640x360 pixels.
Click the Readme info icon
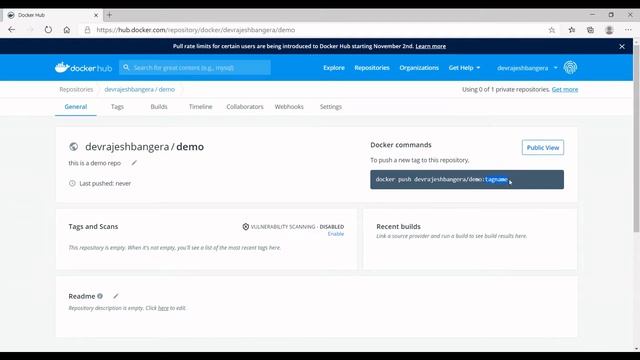pos(100,296)
